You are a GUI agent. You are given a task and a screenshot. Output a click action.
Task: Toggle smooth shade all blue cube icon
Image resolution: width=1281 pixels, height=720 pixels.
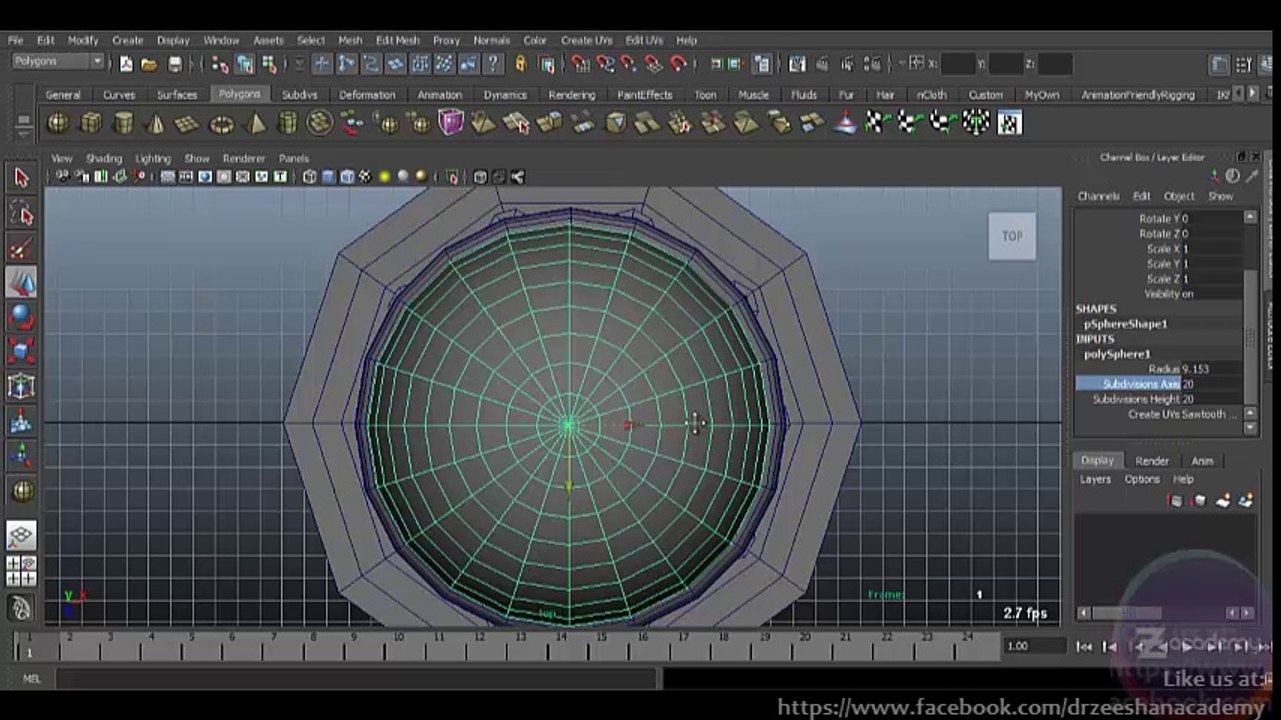click(x=329, y=177)
